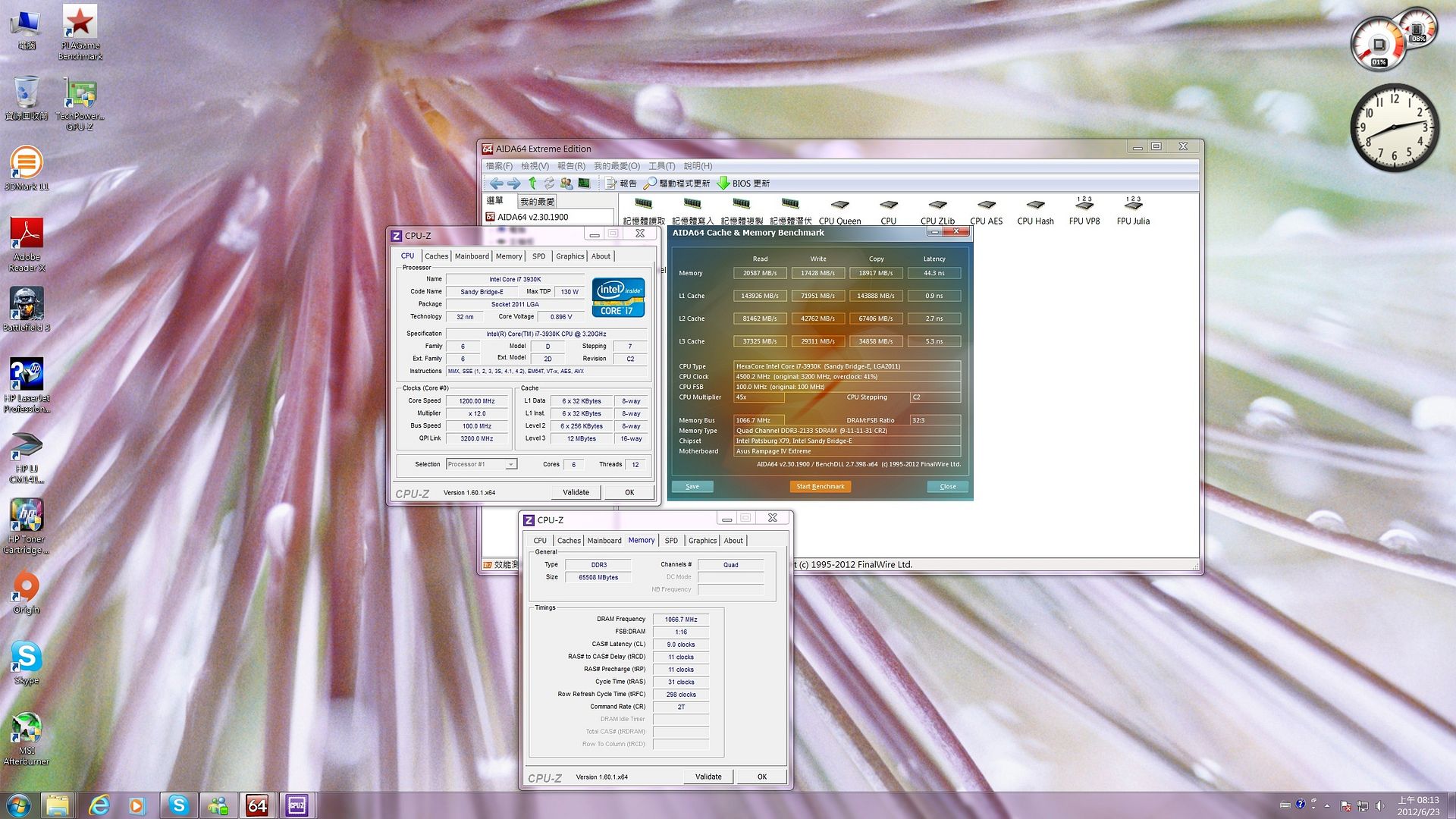
Task: Switch to 我的最愛 tab in AIDA64 sidebar
Action: point(537,202)
